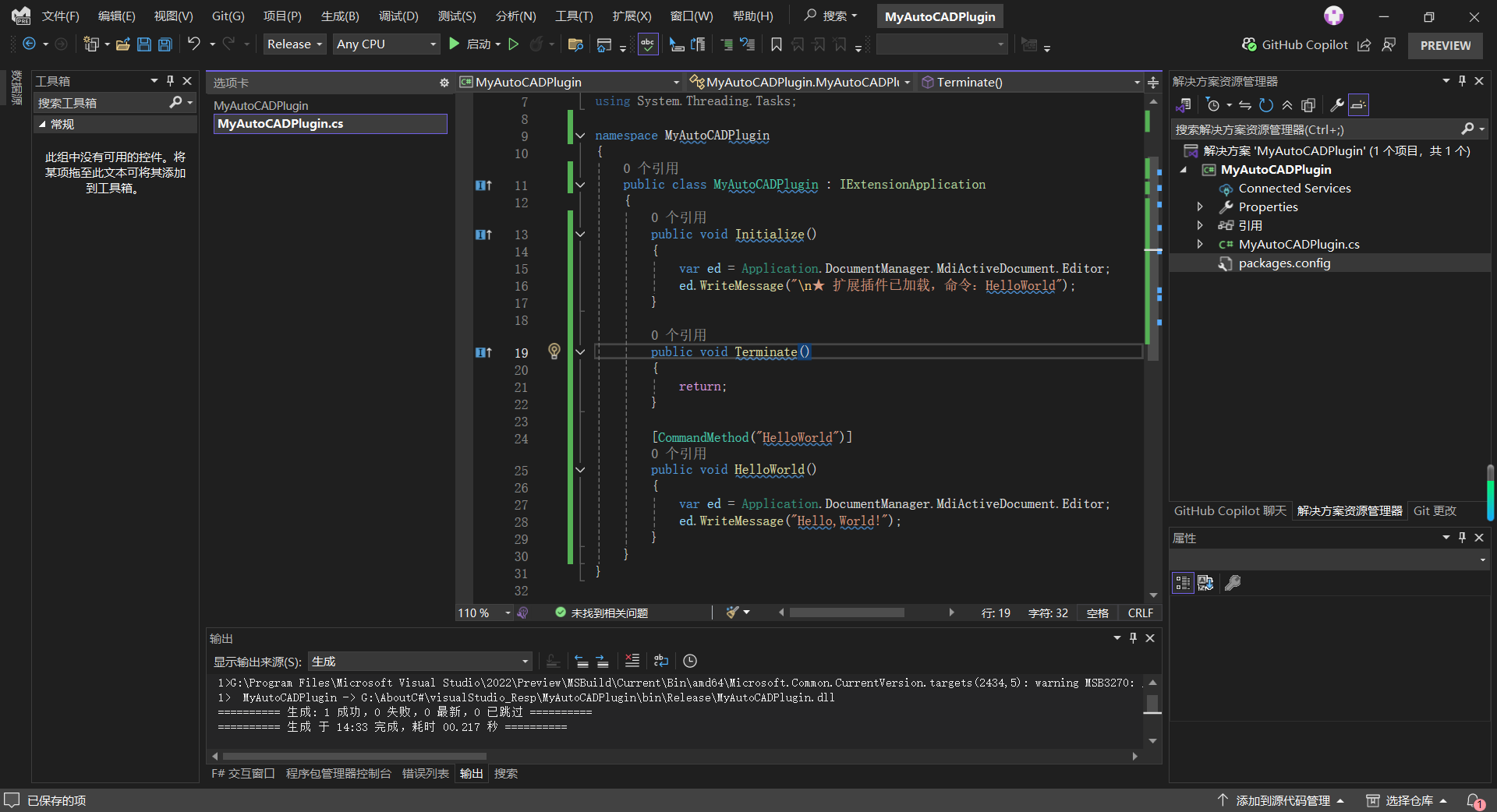Click the Undo arrow in toolbar

(194, 44)
